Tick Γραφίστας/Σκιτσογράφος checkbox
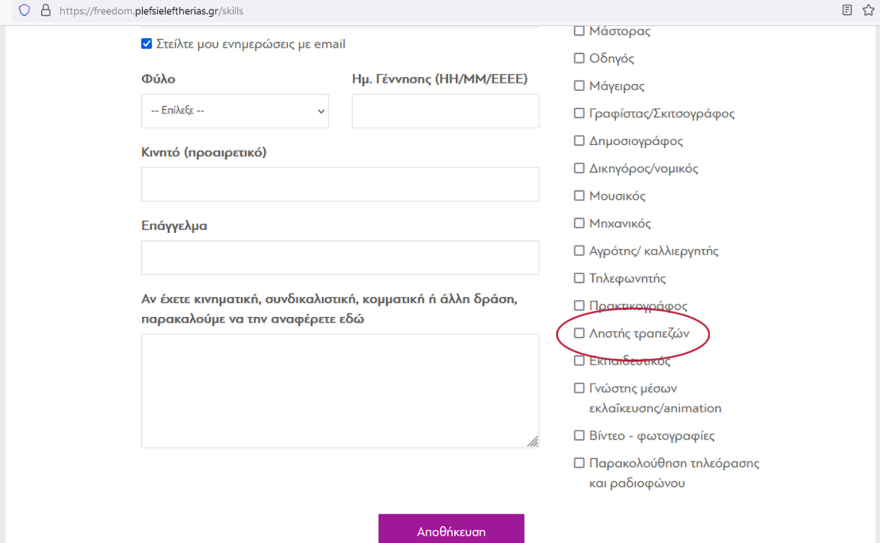Viewport: 880px width, 543px height. pyautogui.click(x=579, y=113)
